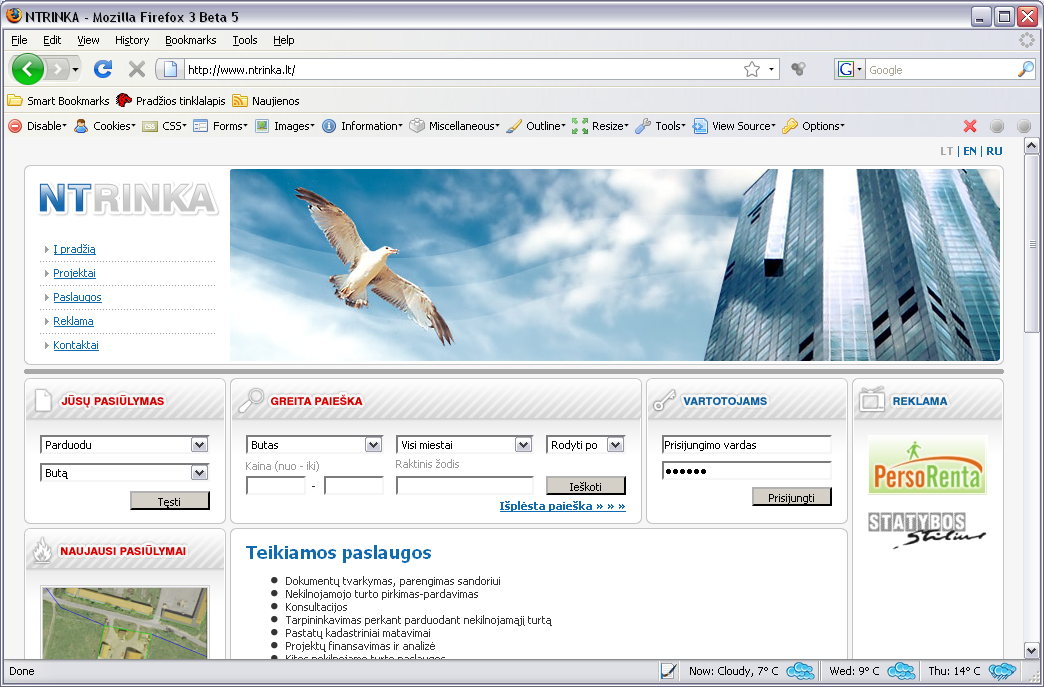Open the Bookmarks menu
1044x687 pixels.
click(x=190, y=40)
